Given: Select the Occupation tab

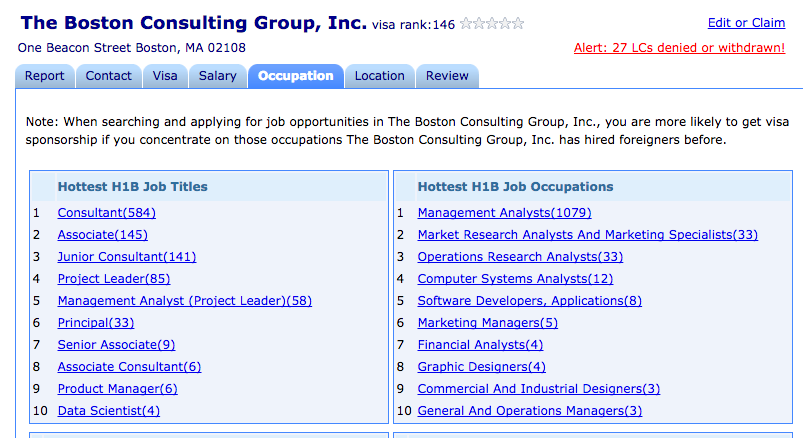Looking at the screenshot, I should (295, 76).
